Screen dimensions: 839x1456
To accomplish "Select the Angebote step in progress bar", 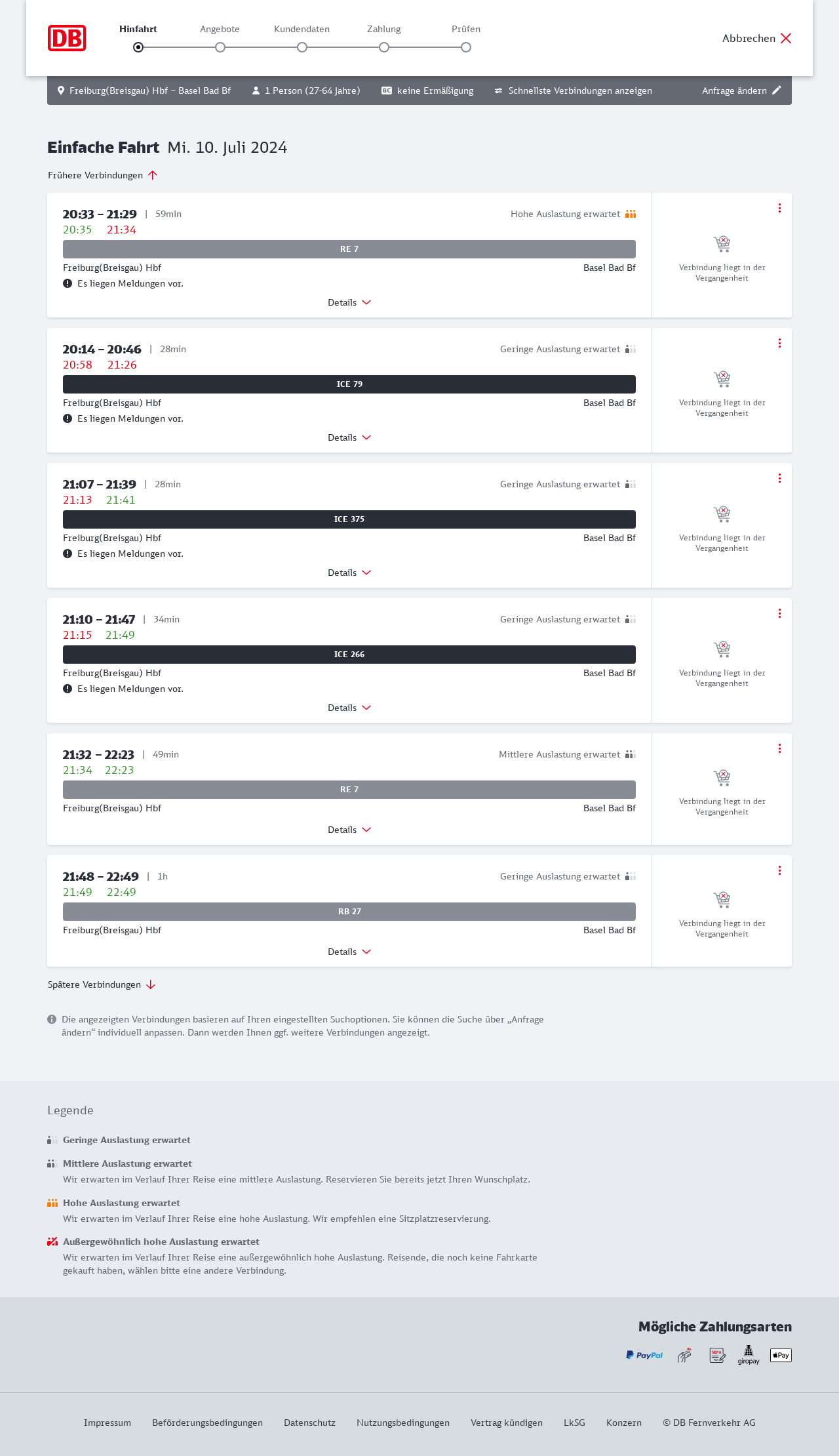I will (220, 47).
